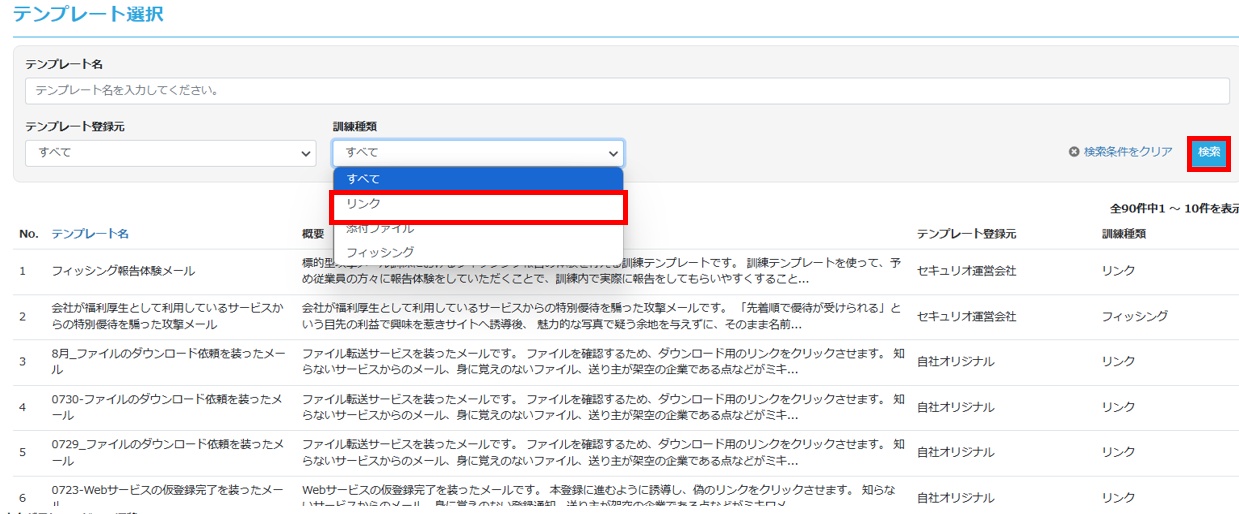The image size is (1239, 514).
Task: Click the 訓練種類 column header in table
Action: tap(1123, 234)
